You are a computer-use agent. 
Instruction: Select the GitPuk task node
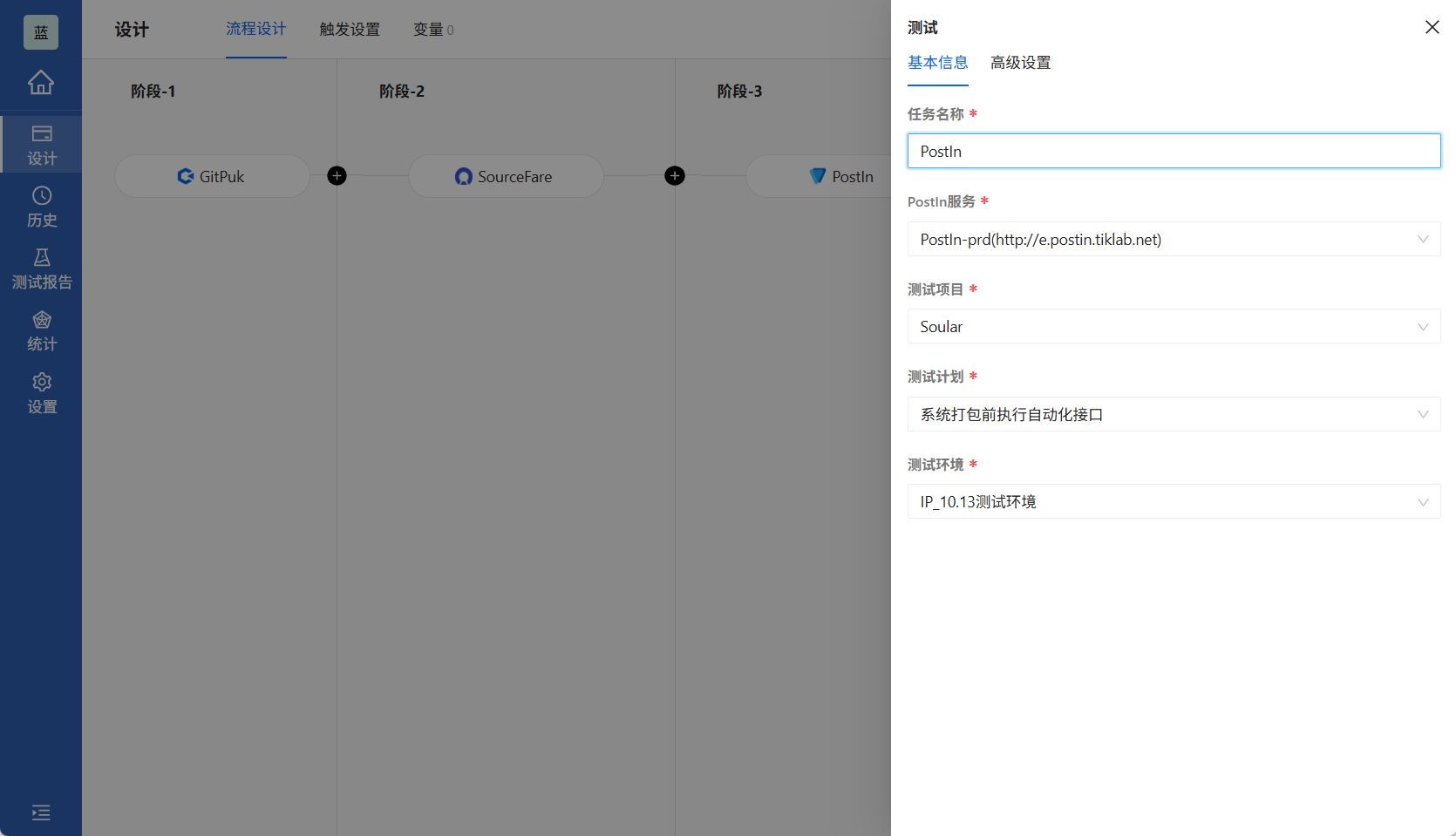point(212,176)
